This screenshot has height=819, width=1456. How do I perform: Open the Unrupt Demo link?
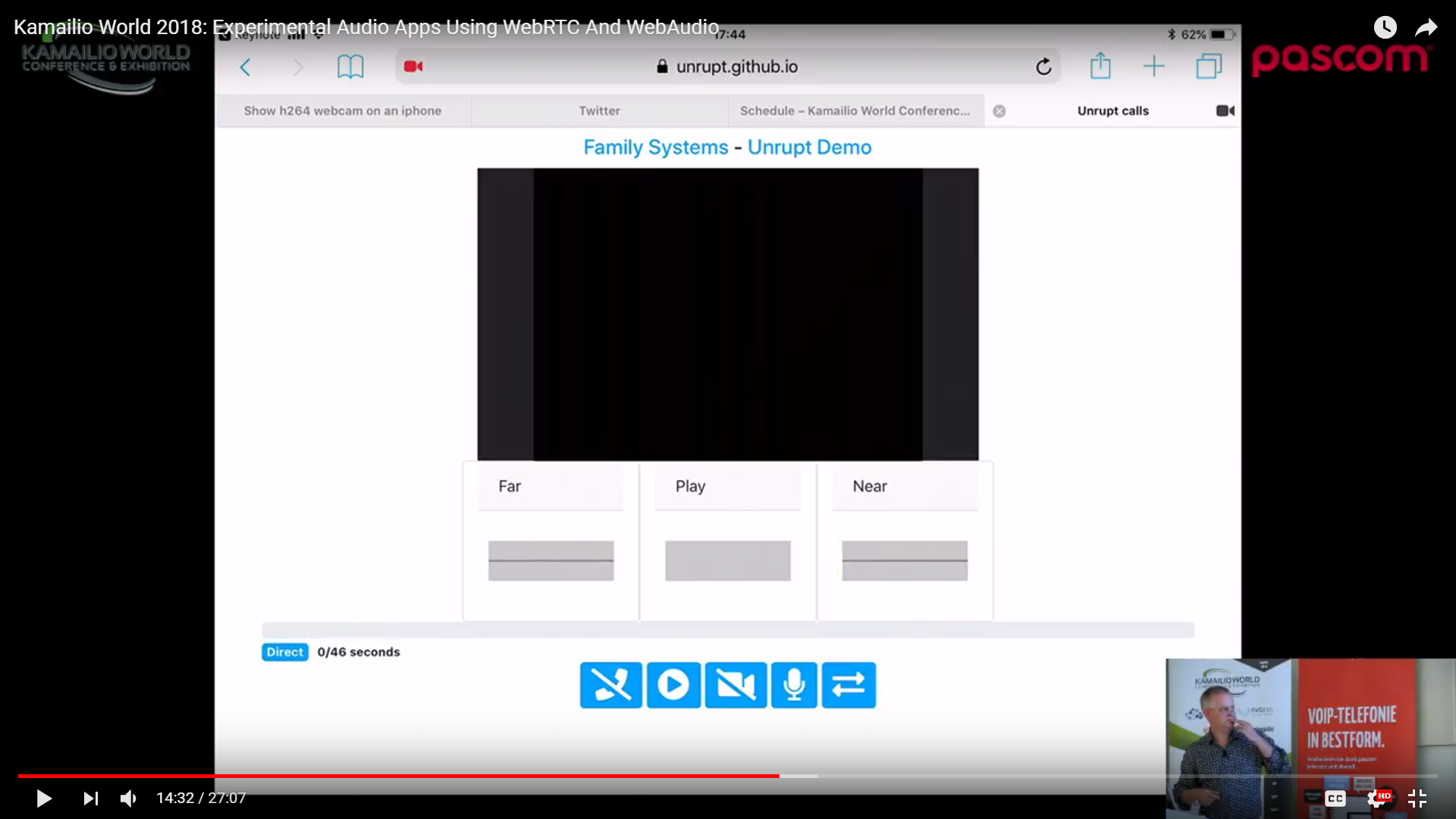pos(809,147)
